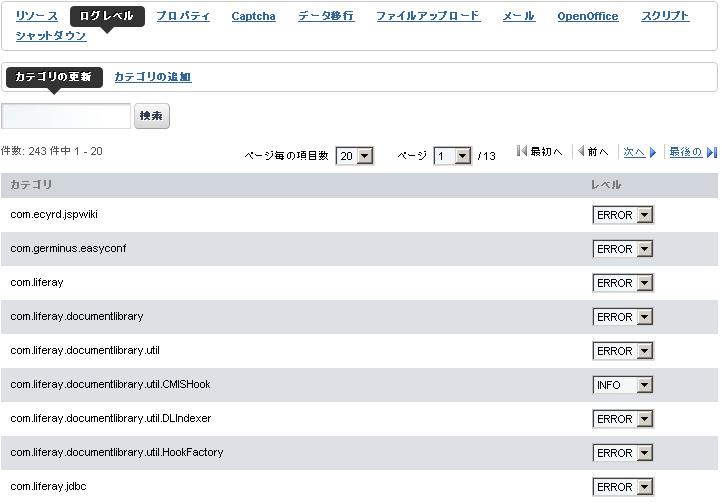This screenshot has height=504, width=722.
Task: Switch to the リソース tab
Action: pos(36,16)
